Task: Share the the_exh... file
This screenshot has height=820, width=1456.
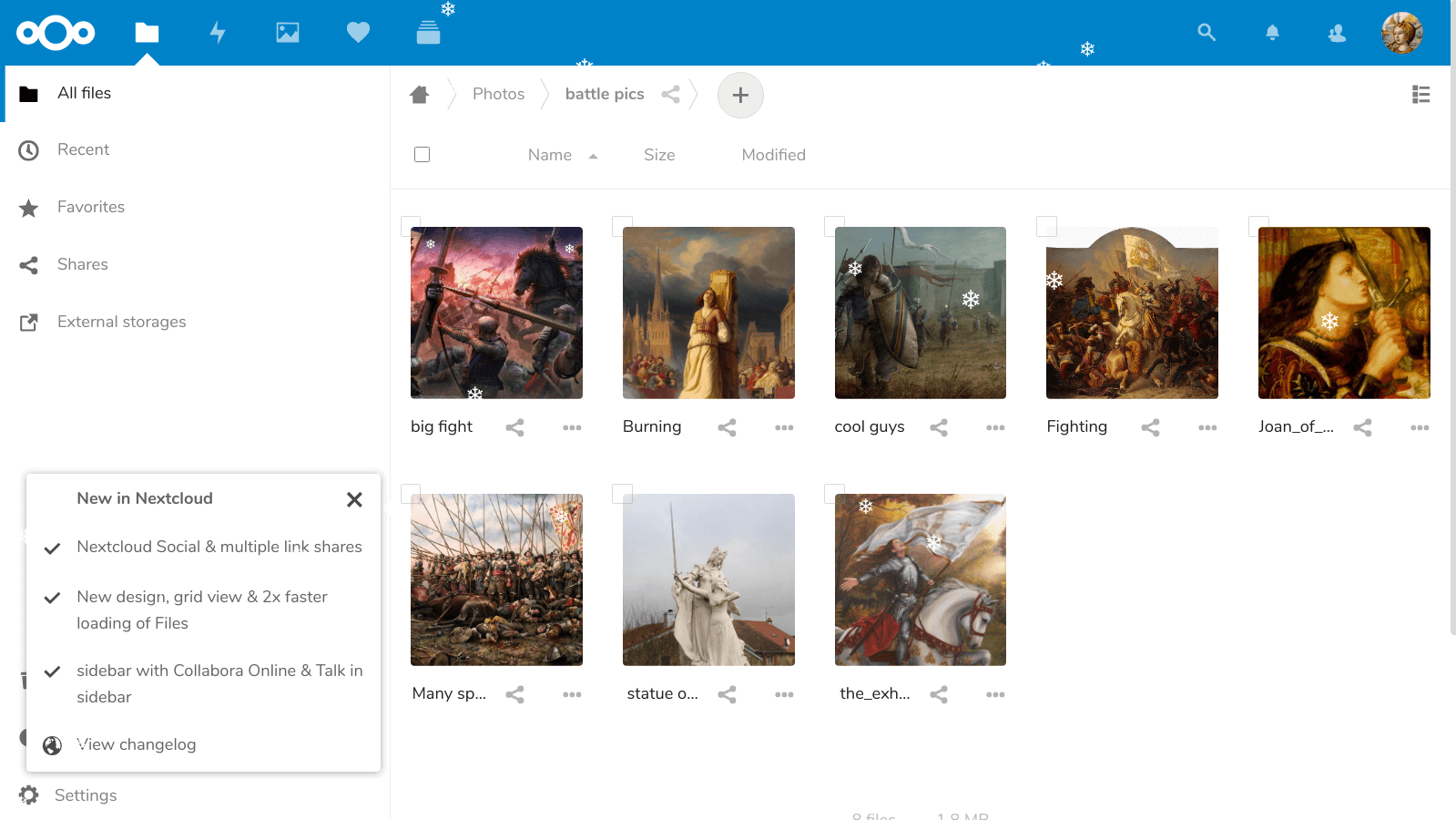Action: tap(939, 694)
